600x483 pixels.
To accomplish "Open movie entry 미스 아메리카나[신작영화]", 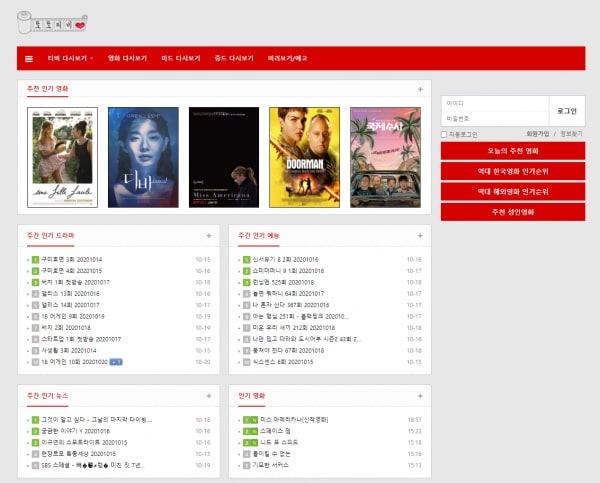I will (x=294, y=420).
